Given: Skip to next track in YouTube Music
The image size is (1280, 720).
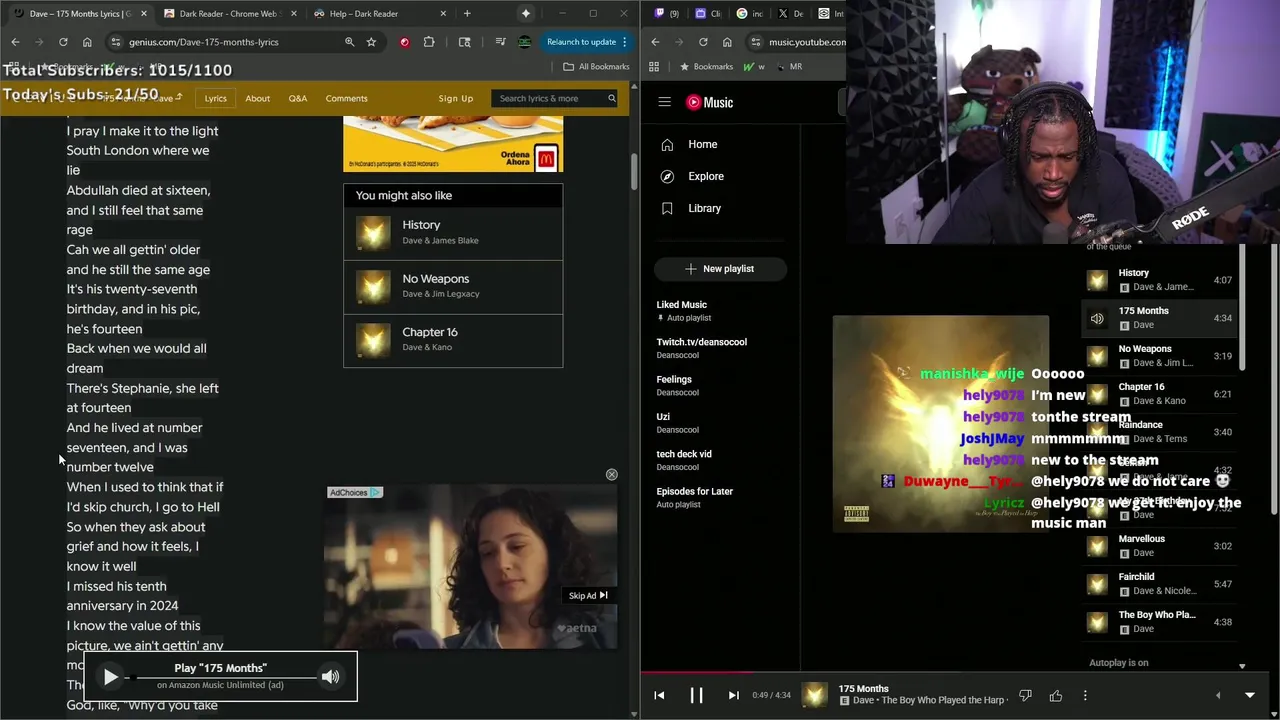Looking at the screenshot, I should (733, 695).
